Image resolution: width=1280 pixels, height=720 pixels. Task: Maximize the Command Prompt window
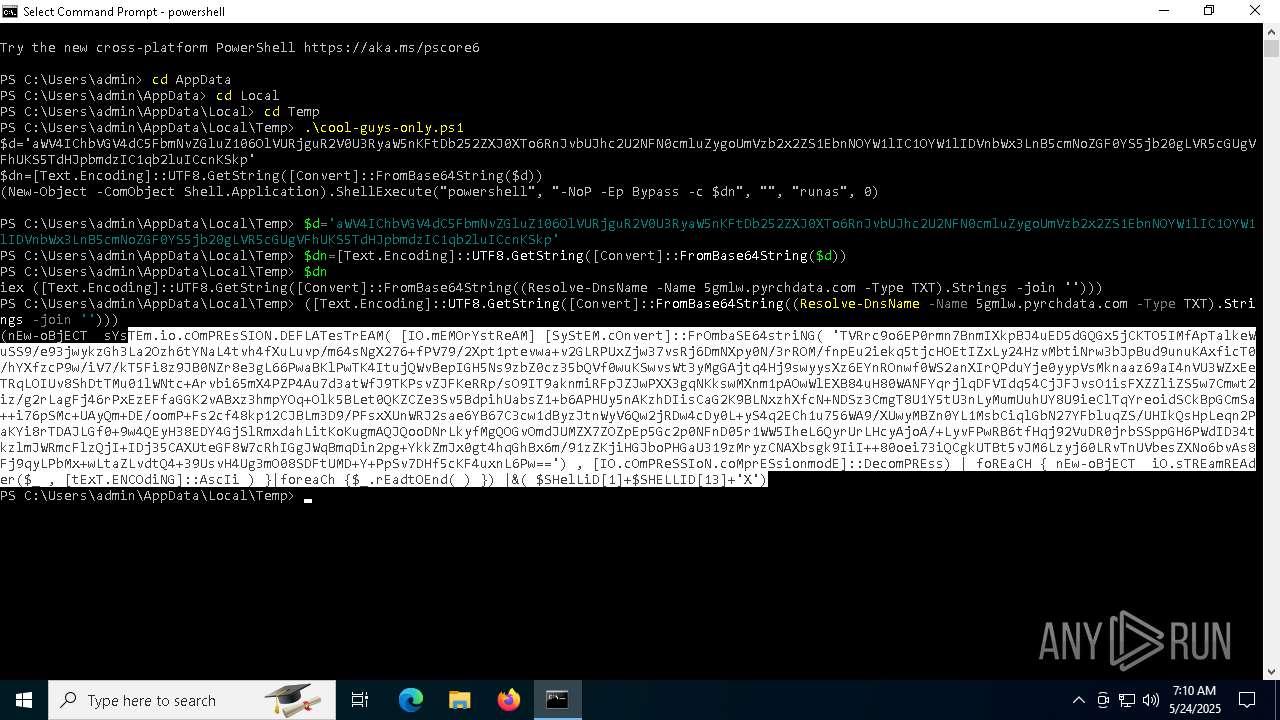pyautogui.click(x=1209, y=11)
